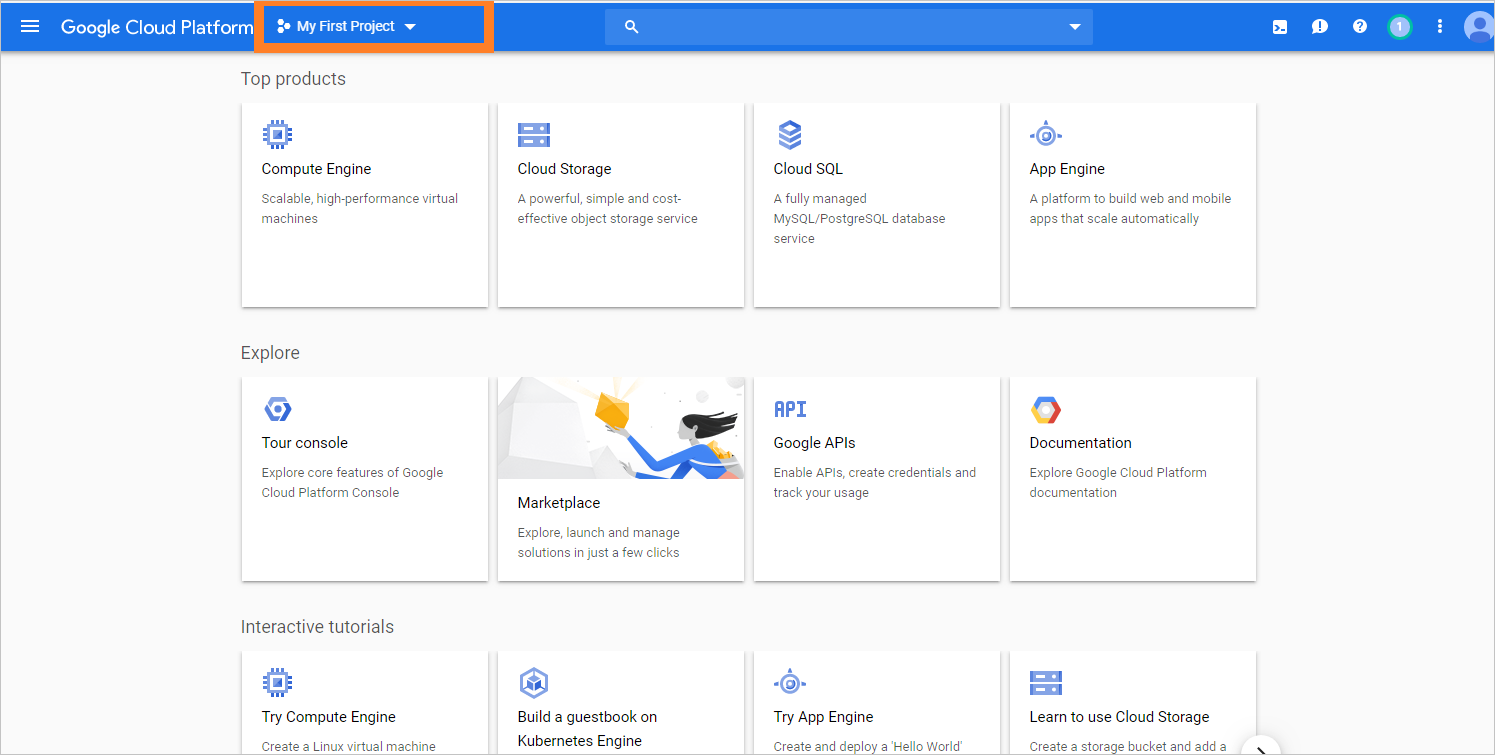Click the Try Compute Engine chip icon
This screenshot has width=1495, height=755.
[277, 683]
